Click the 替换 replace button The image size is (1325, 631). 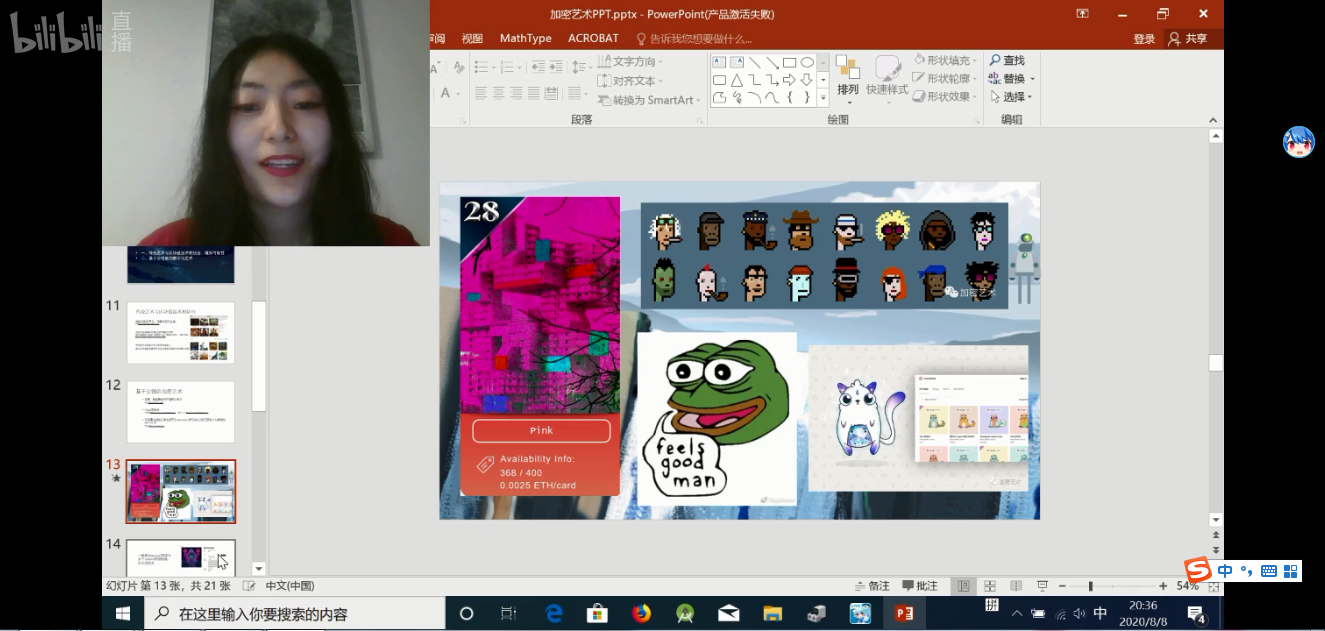point(1012,79)
